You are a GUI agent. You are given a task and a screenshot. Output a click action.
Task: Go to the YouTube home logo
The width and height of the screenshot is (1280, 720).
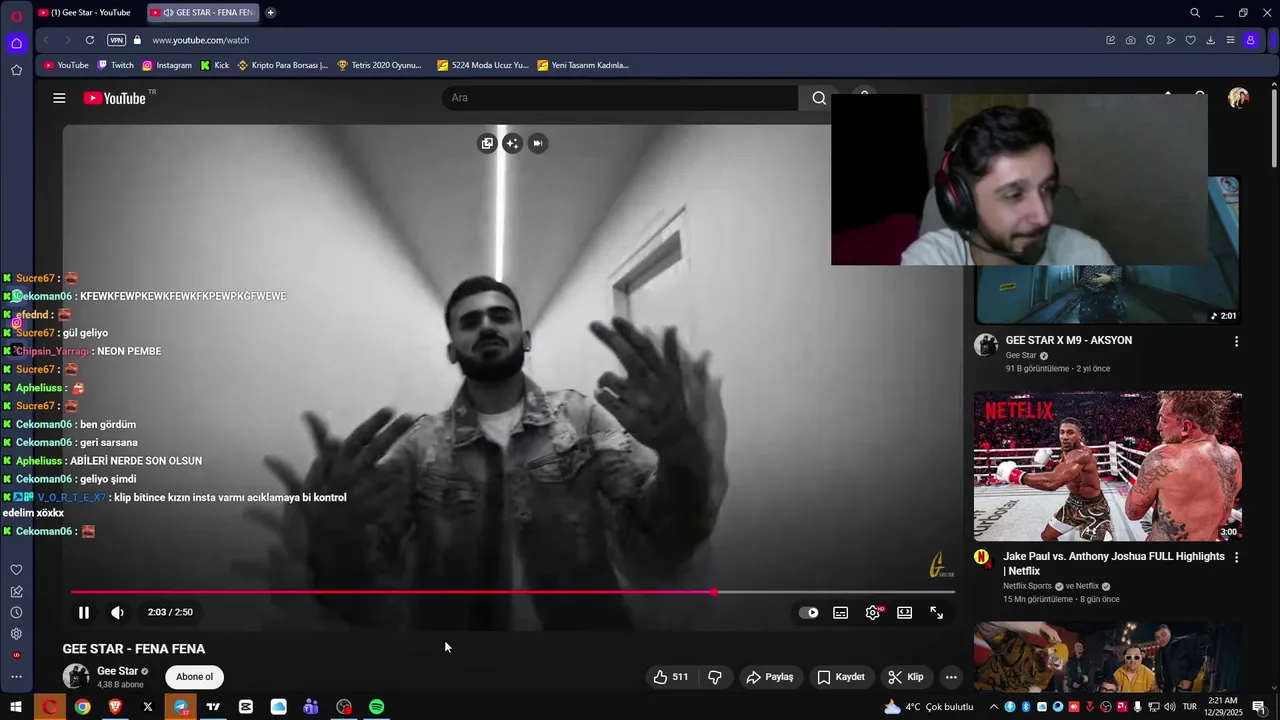tap(115, 98)
